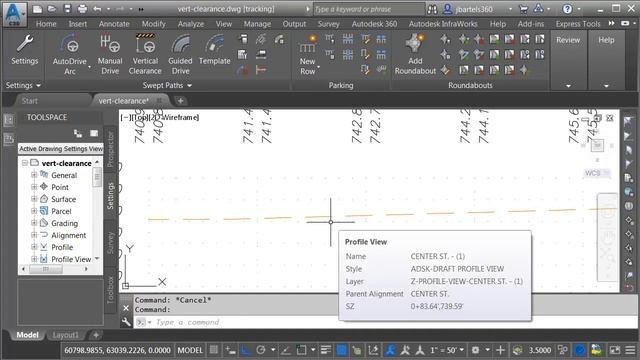Image resolution: width=640 pixels, height=360 pixels.
Task: Type in the keyword search field
Action: [x=369, y=9]
